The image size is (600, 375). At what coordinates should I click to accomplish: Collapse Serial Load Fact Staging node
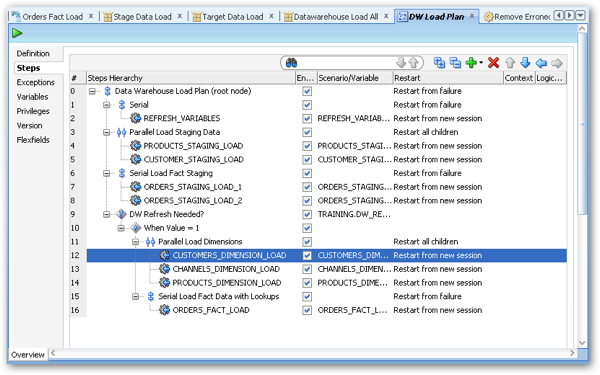107,173
